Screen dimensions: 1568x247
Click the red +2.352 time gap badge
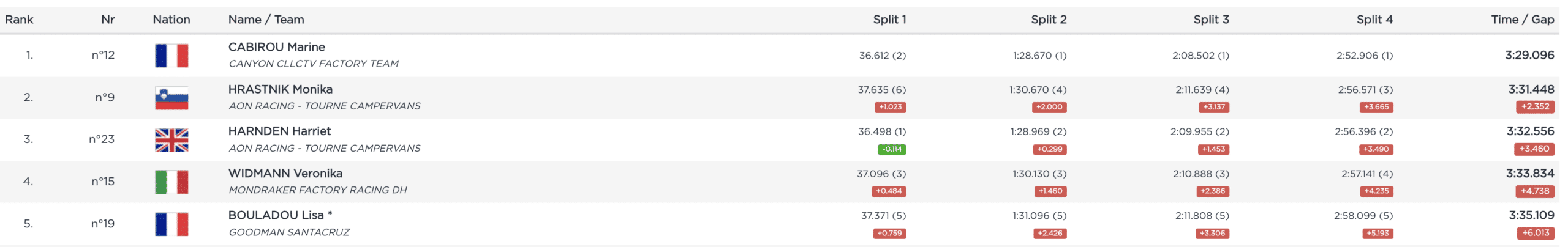[1534, 106]
